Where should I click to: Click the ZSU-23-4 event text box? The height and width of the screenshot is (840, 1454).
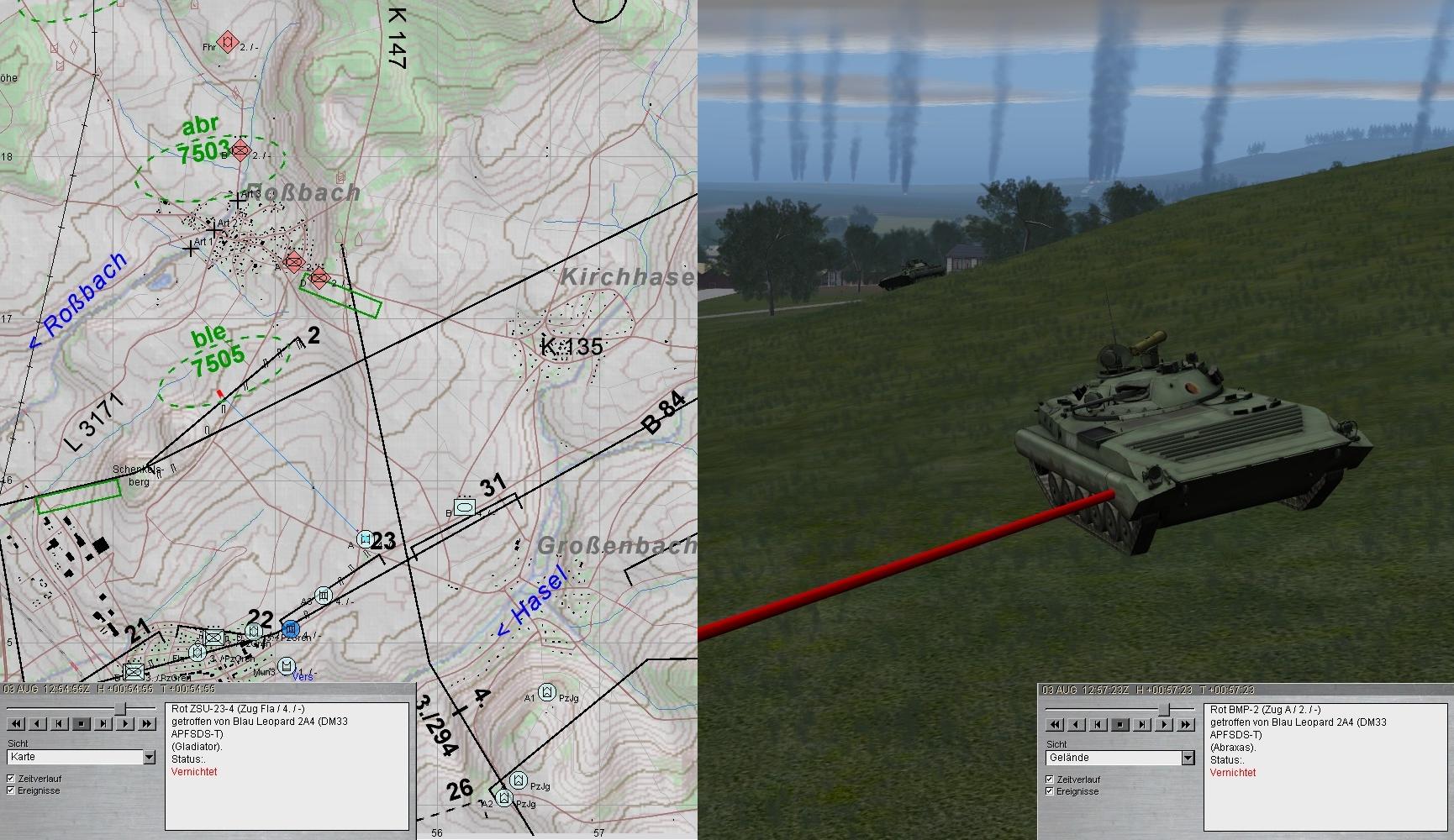[286, 765]
